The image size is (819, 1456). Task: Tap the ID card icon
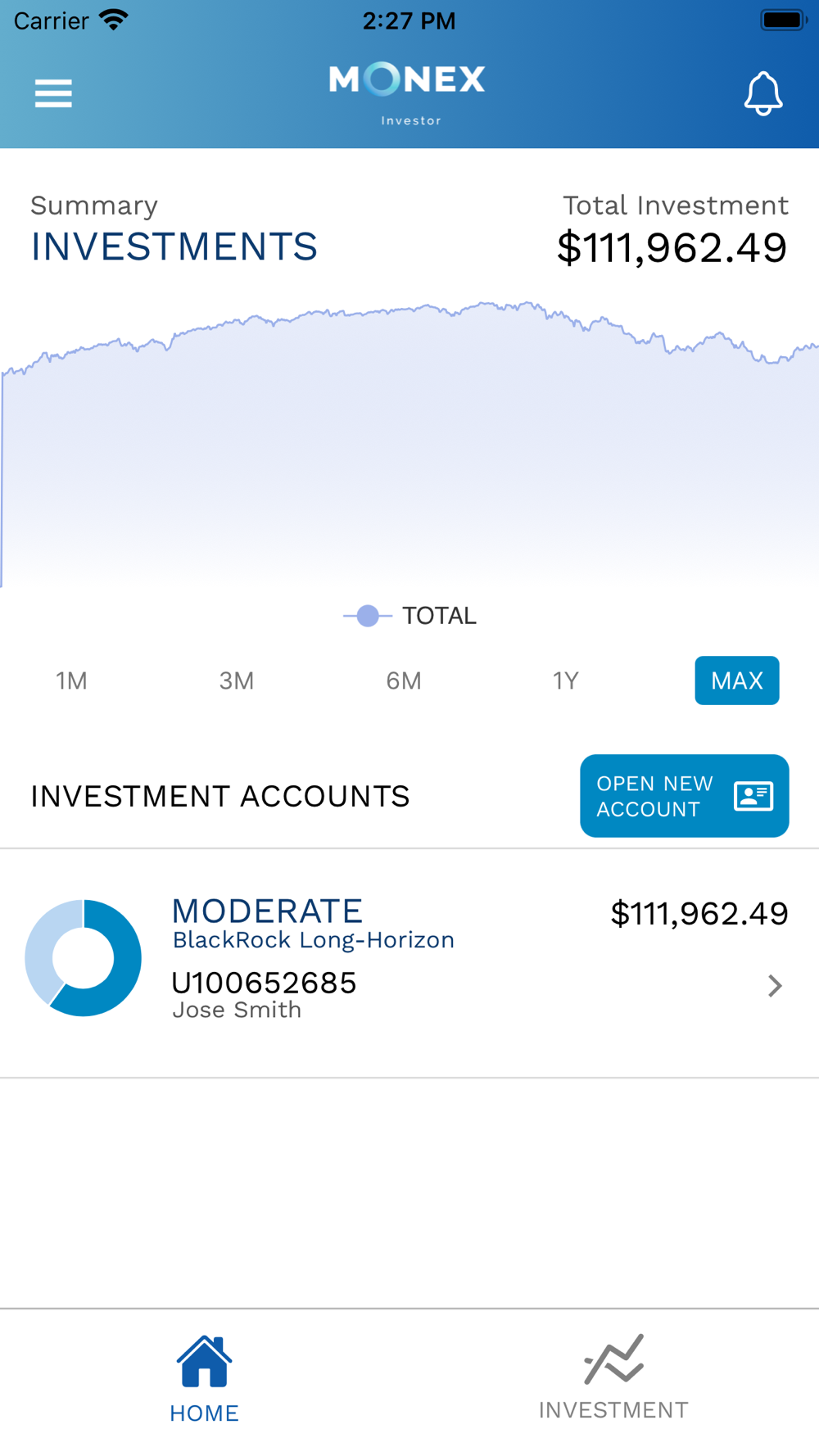753,796
